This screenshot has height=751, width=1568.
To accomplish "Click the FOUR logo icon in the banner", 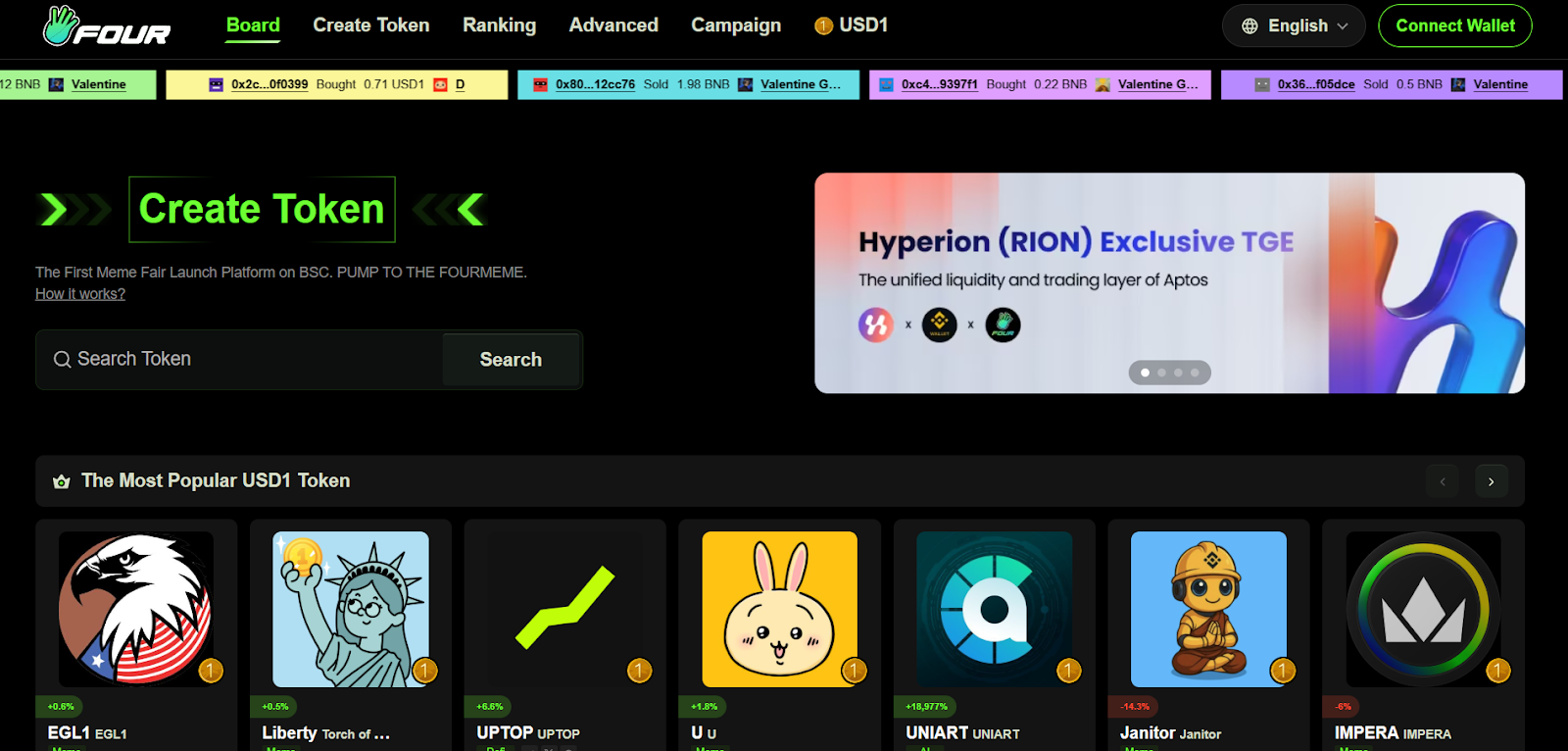I will (x=1003, y=325).
